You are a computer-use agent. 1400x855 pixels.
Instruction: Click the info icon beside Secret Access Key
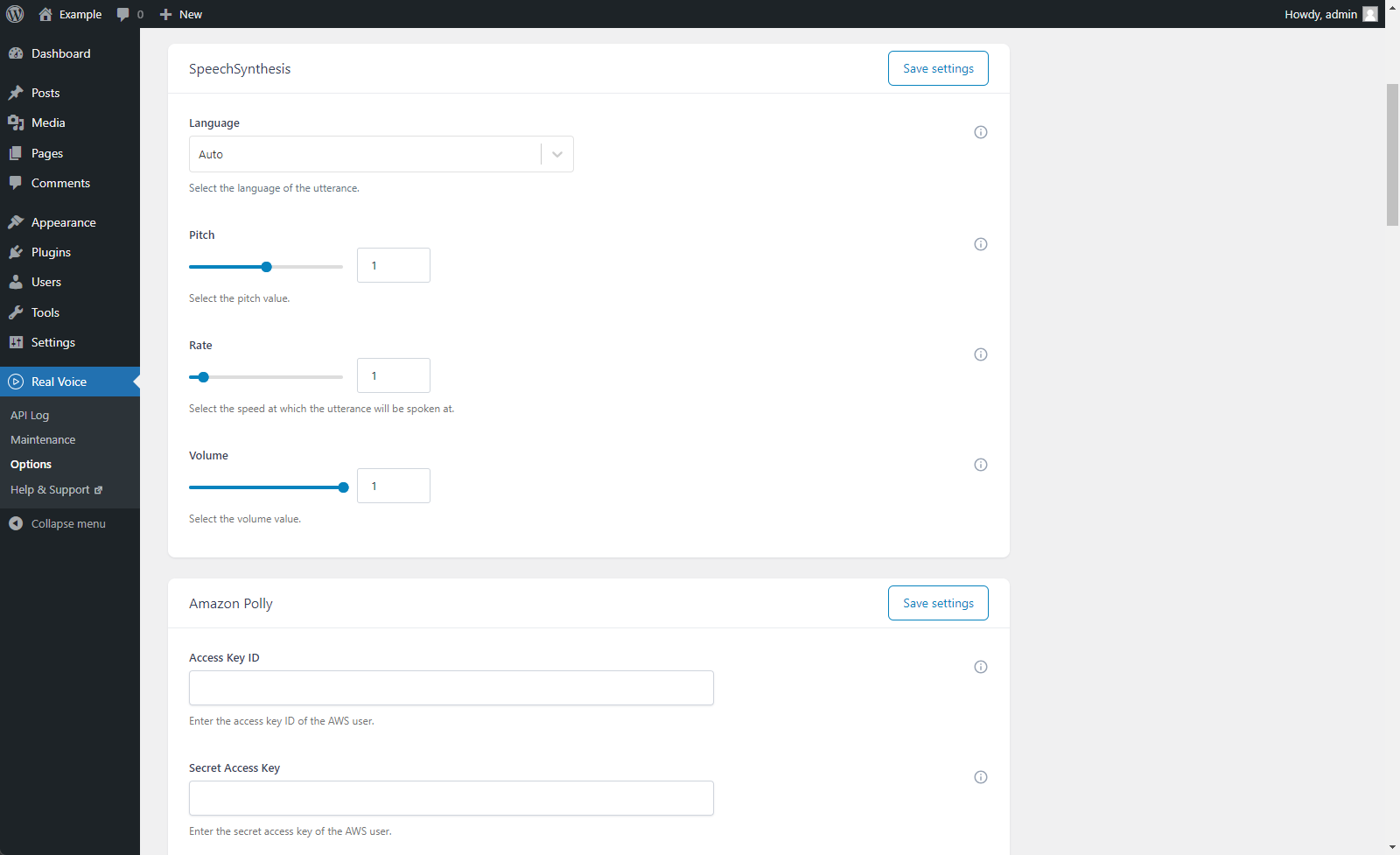[x=981, y=777]
